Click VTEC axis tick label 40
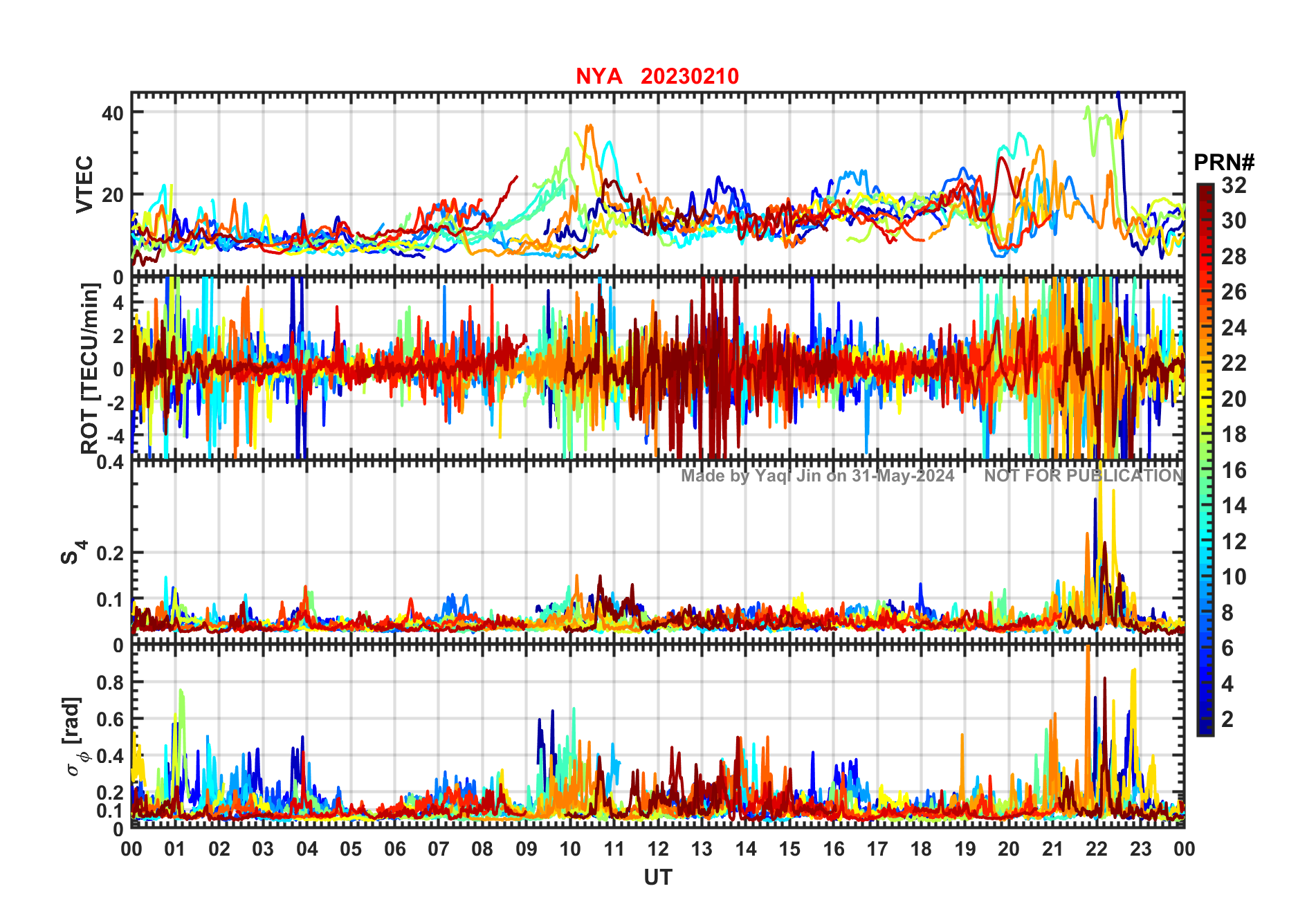 click(x=113, y=113)
